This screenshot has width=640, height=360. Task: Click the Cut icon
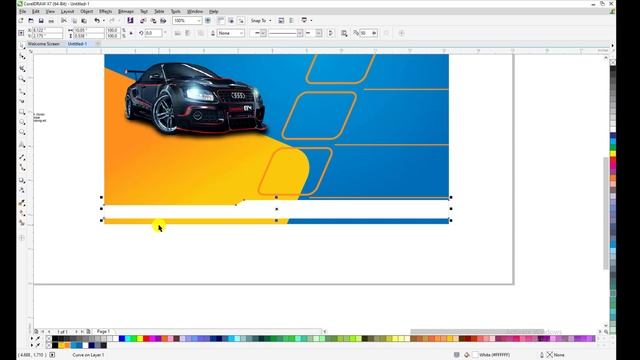tap(64, 20)
